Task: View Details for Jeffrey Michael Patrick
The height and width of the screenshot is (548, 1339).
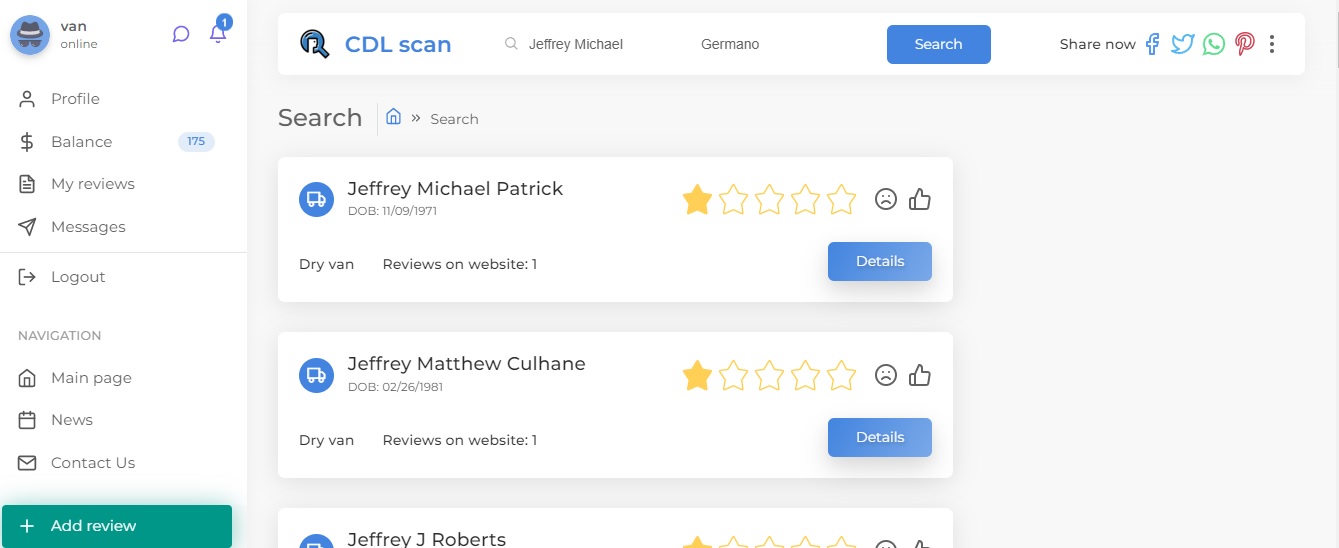Action: (x=879, y=262)
